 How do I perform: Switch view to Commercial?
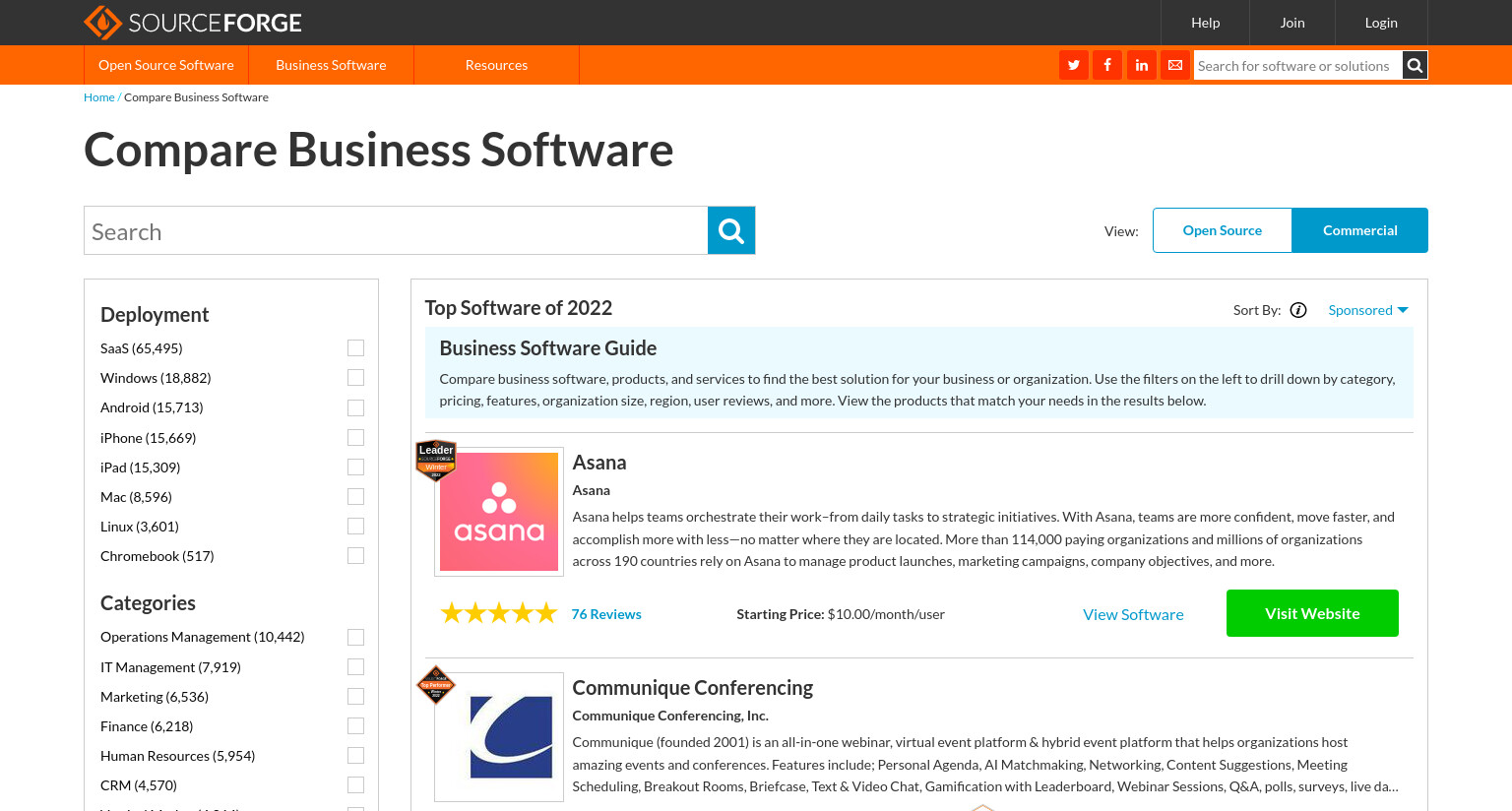click(1359, 230)
